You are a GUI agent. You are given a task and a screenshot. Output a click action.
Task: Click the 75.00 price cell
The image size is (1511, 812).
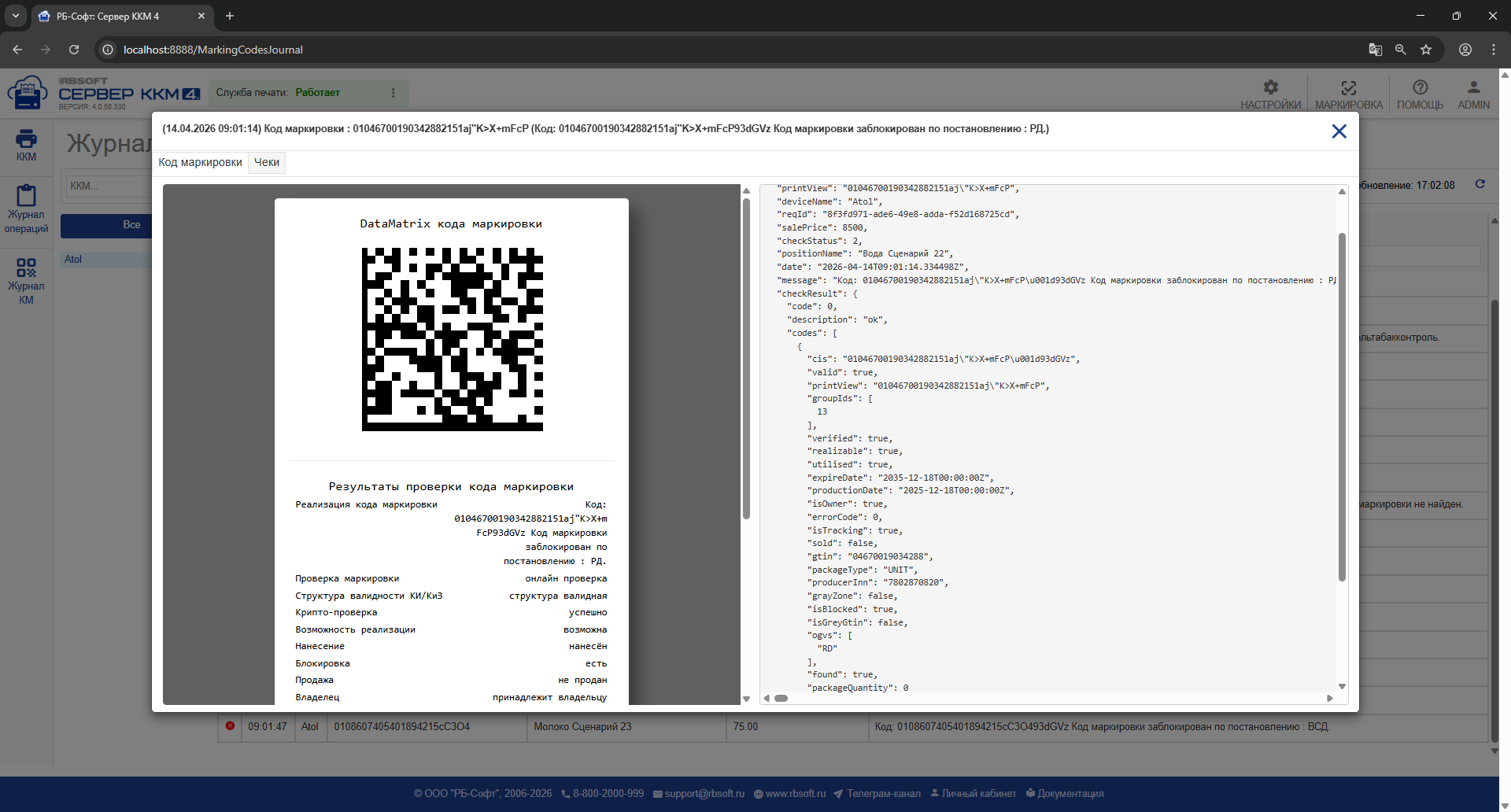(x=796, y=727)
